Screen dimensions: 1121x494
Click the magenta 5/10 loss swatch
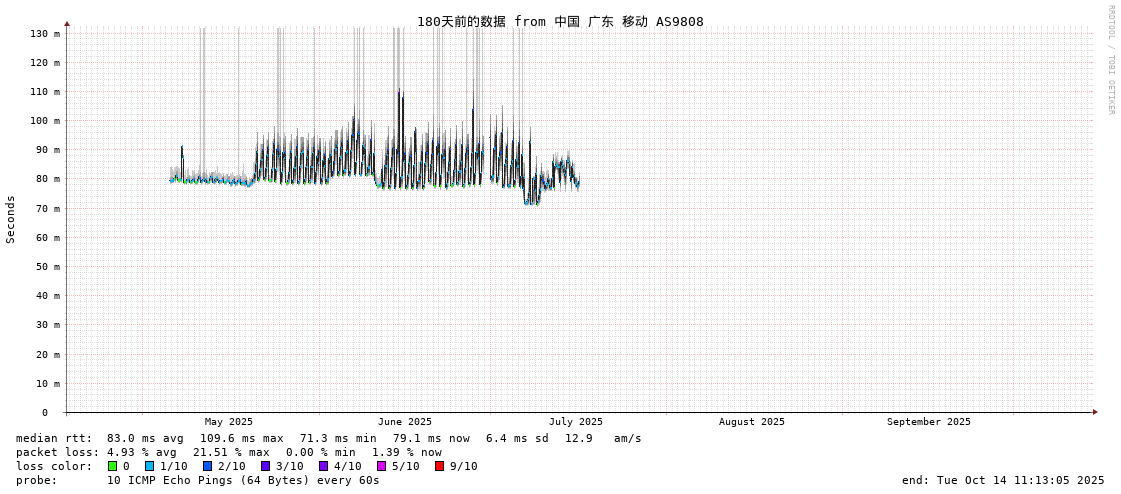click(x=381, y=466)
